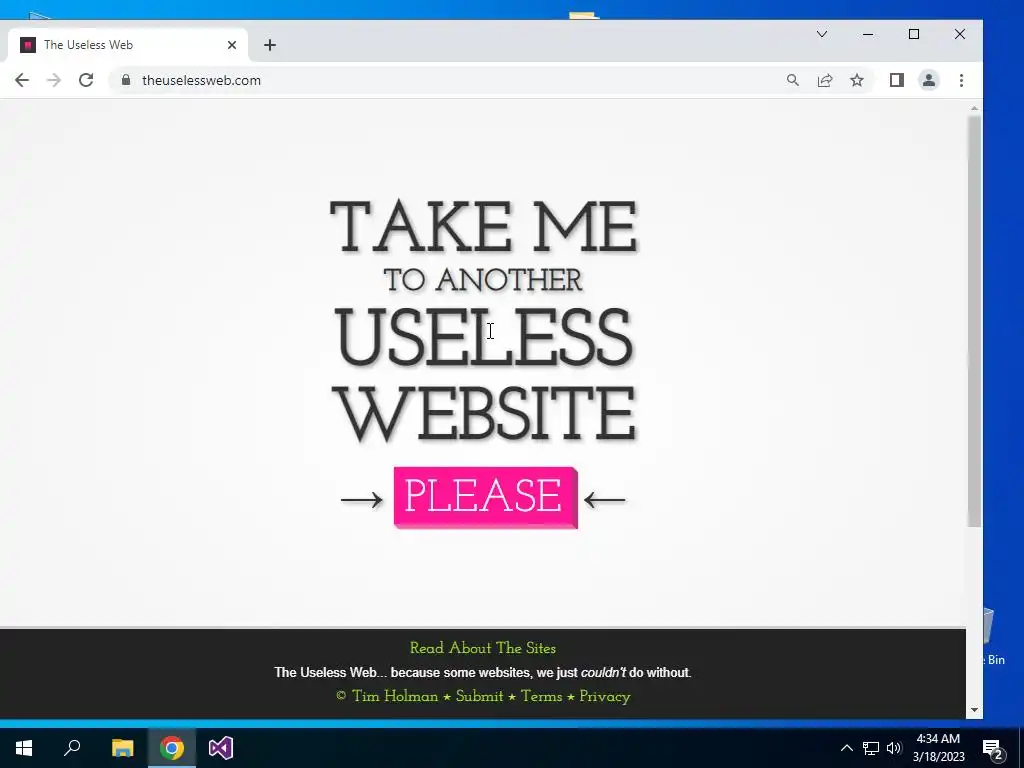1024x768 pixels.
Task: Bookmark this tab with the star icon
Action: [x=857, y=80]
